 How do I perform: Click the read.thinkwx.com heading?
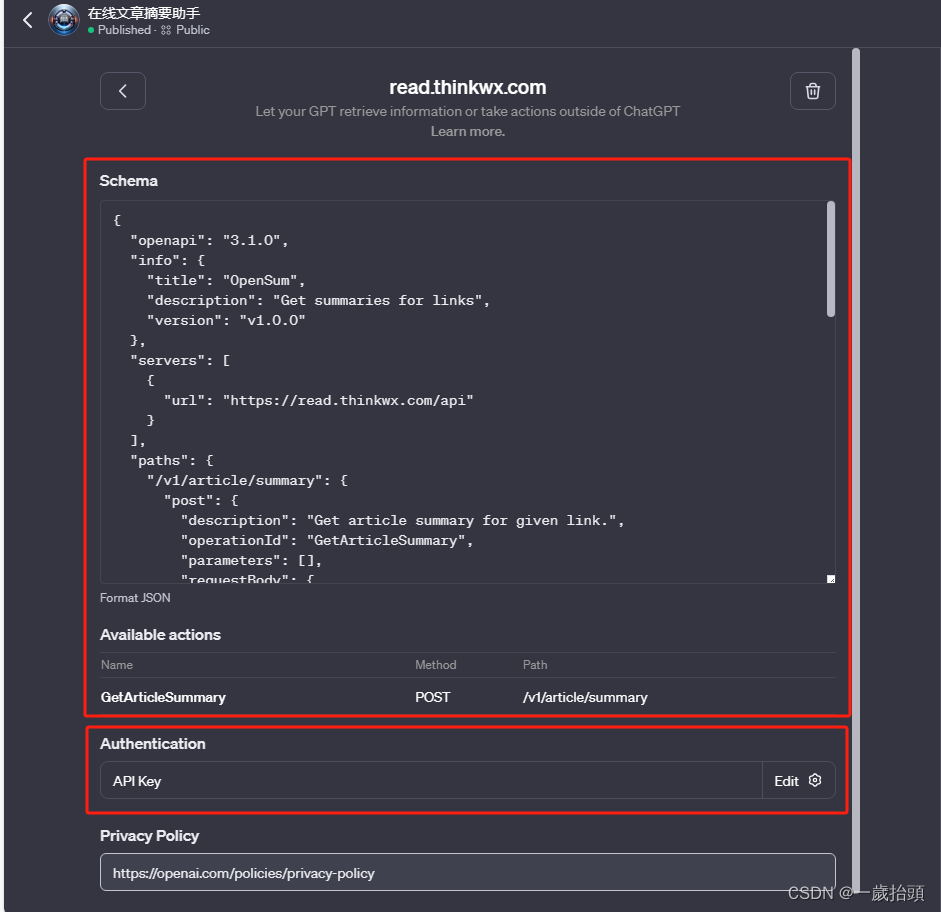[467, 88]
